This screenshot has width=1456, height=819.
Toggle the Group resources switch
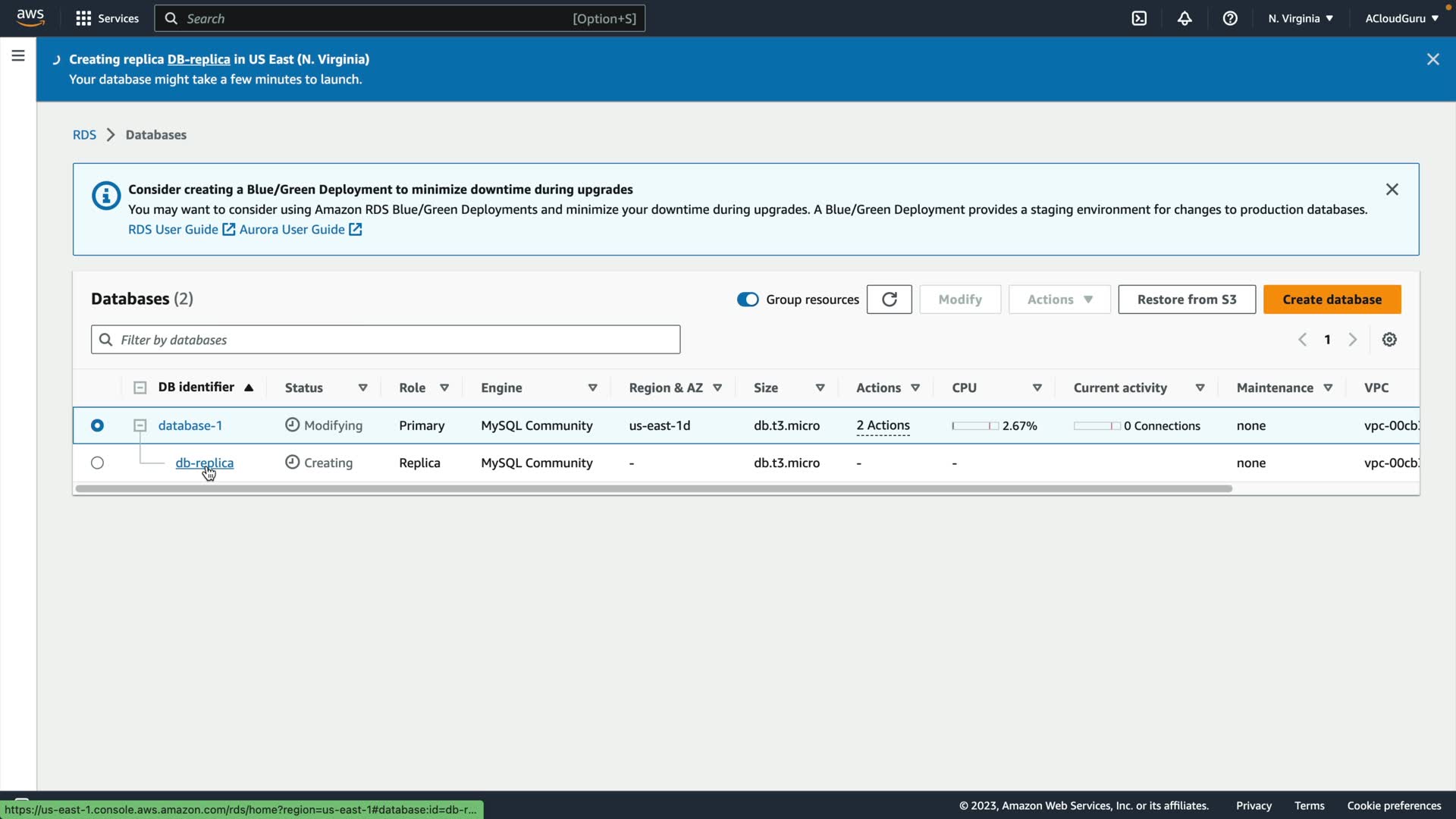click(748, 300)
